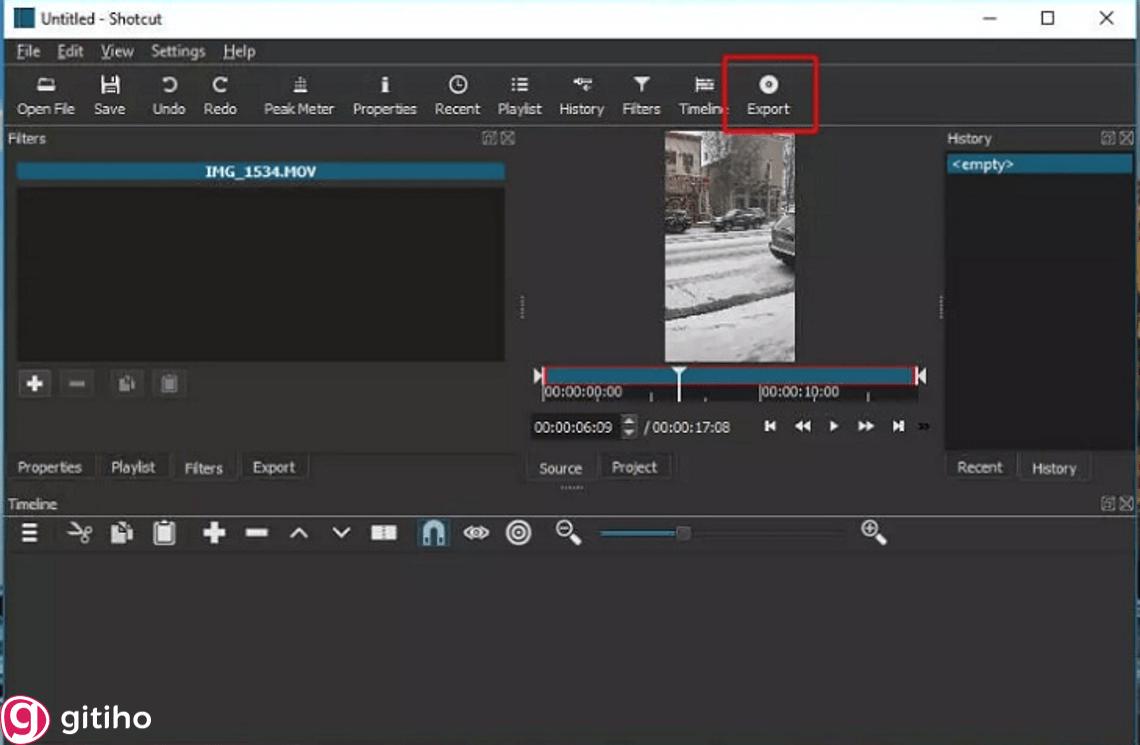This screenshot has height=745, width=1140.
Task: Open a file with Open File
Action: point(45,95)
